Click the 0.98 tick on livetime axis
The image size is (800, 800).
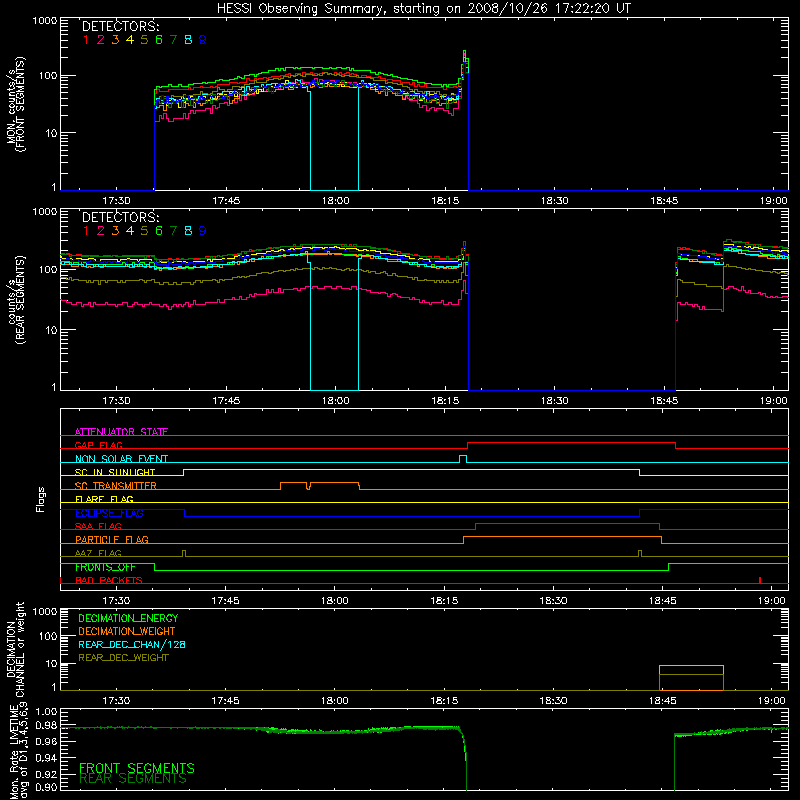coord(46,725)
